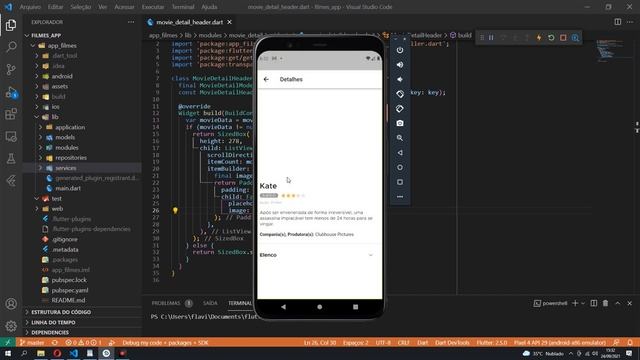Switch to the PROBLEMAS panel tab
Image resolution: width=640 pixels, height=360 pixels.
pos(166,303)
